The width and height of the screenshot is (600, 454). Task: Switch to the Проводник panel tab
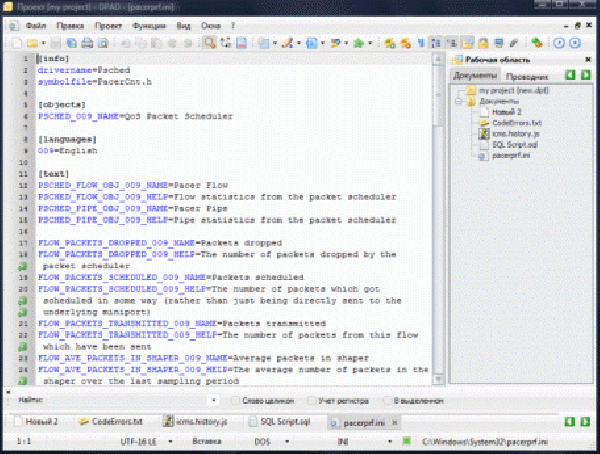click(x=526, y=76)
